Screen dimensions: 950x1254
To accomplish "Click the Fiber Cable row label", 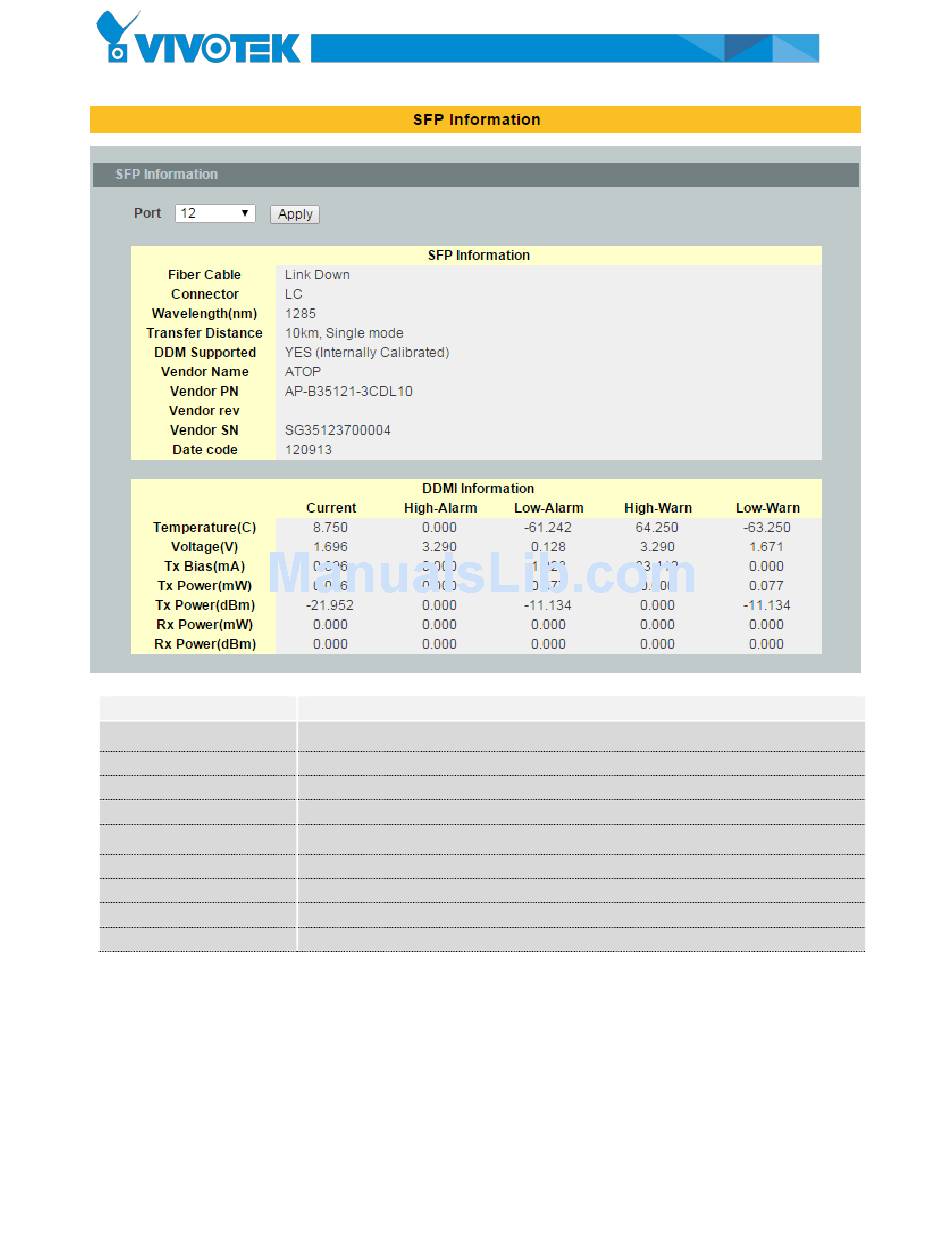I will [204, 275].
